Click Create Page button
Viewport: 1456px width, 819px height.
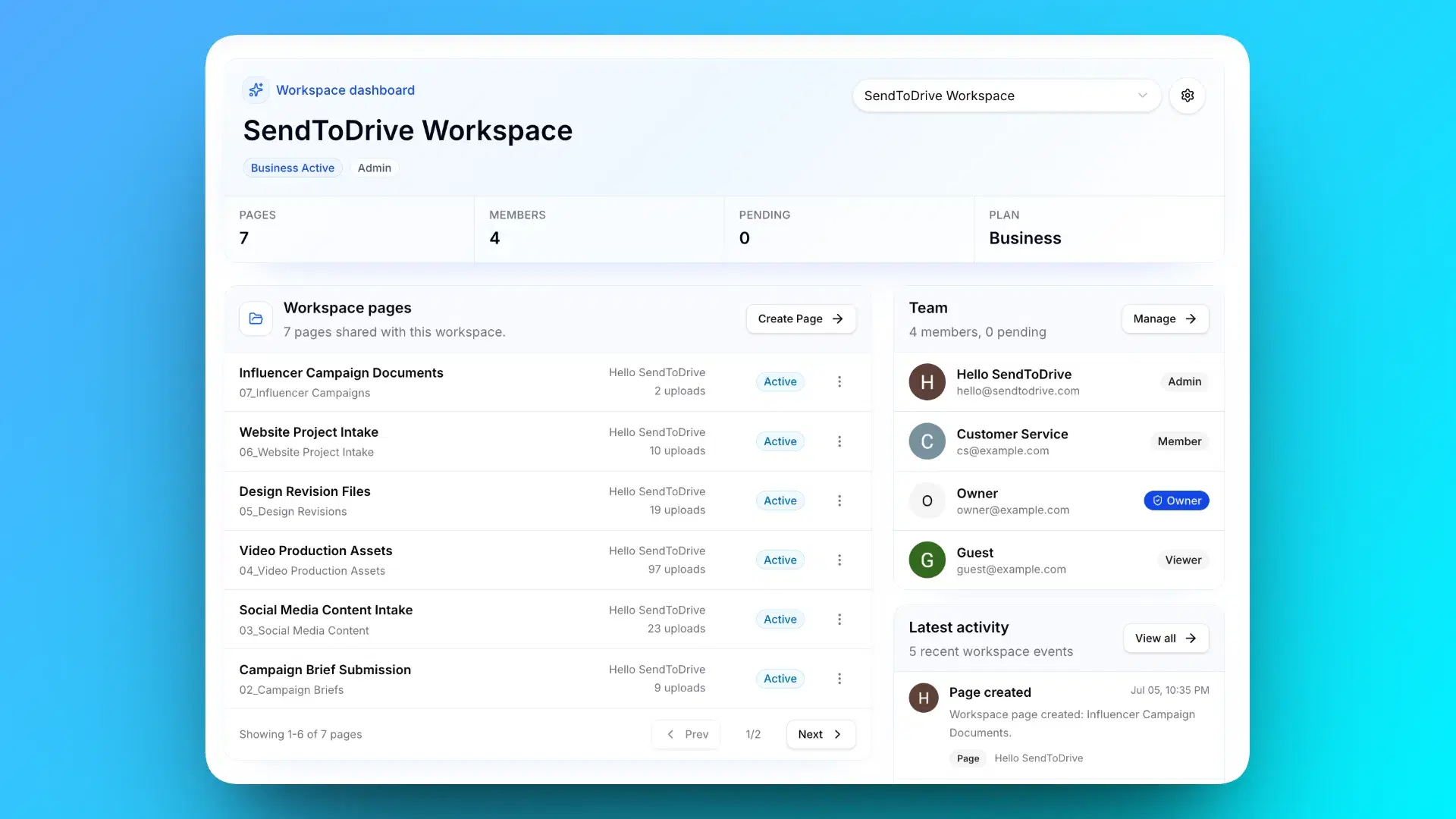(x=801, y=318)
